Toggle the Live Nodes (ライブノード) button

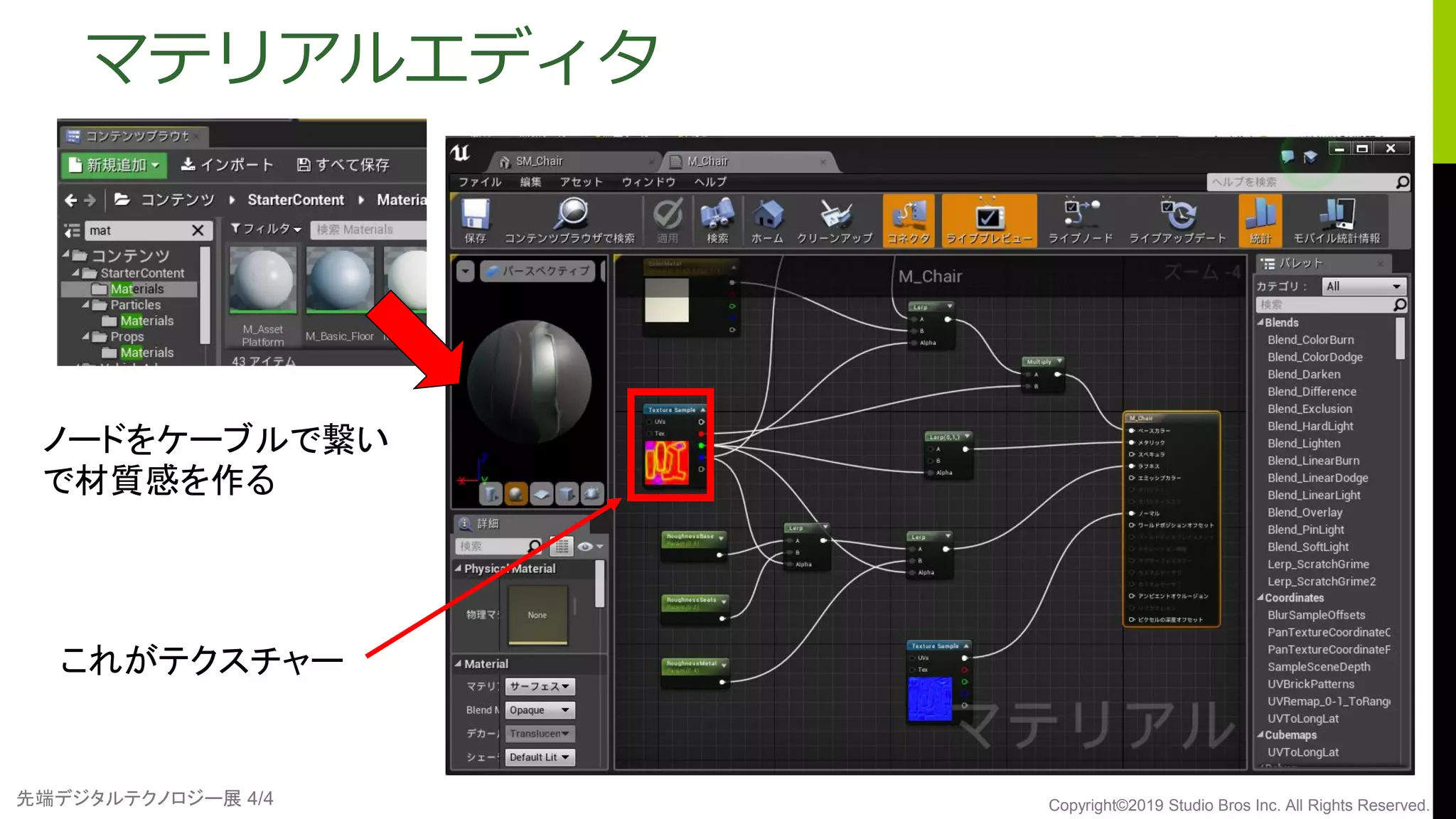click(1081, 220)
